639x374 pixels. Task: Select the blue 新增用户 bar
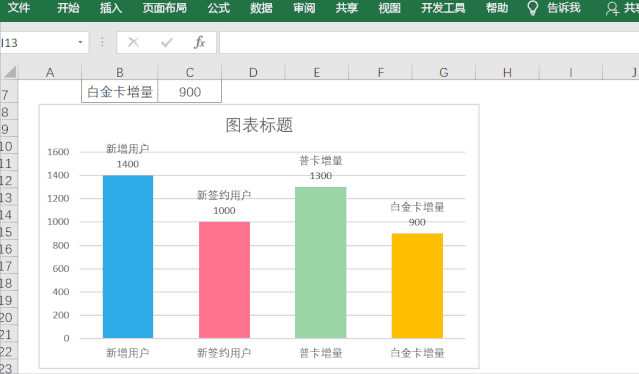point(128,257)
